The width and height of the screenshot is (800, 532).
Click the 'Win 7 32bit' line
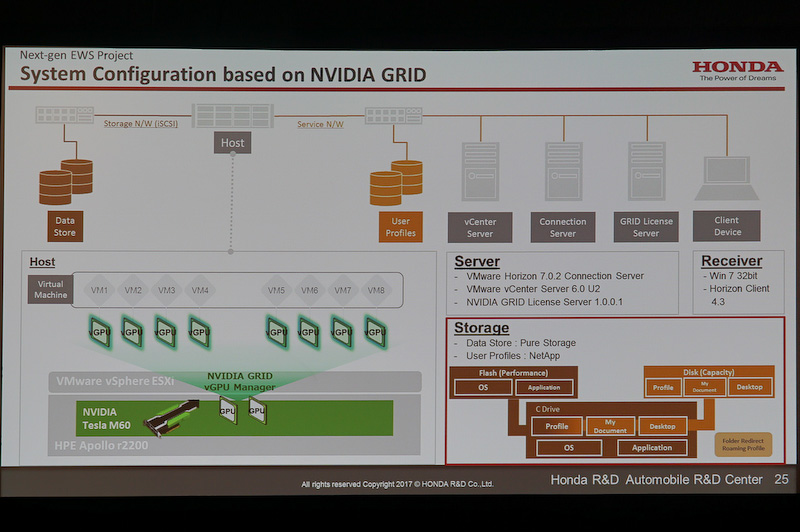(x=733, y=275)
